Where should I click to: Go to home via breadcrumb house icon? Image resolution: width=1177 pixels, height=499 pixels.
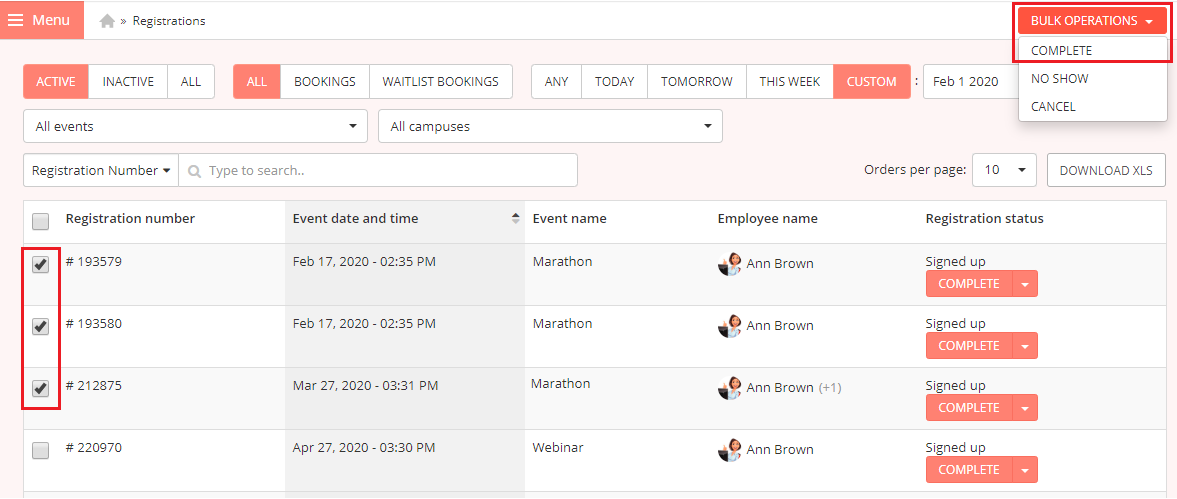tap(107, 21)
